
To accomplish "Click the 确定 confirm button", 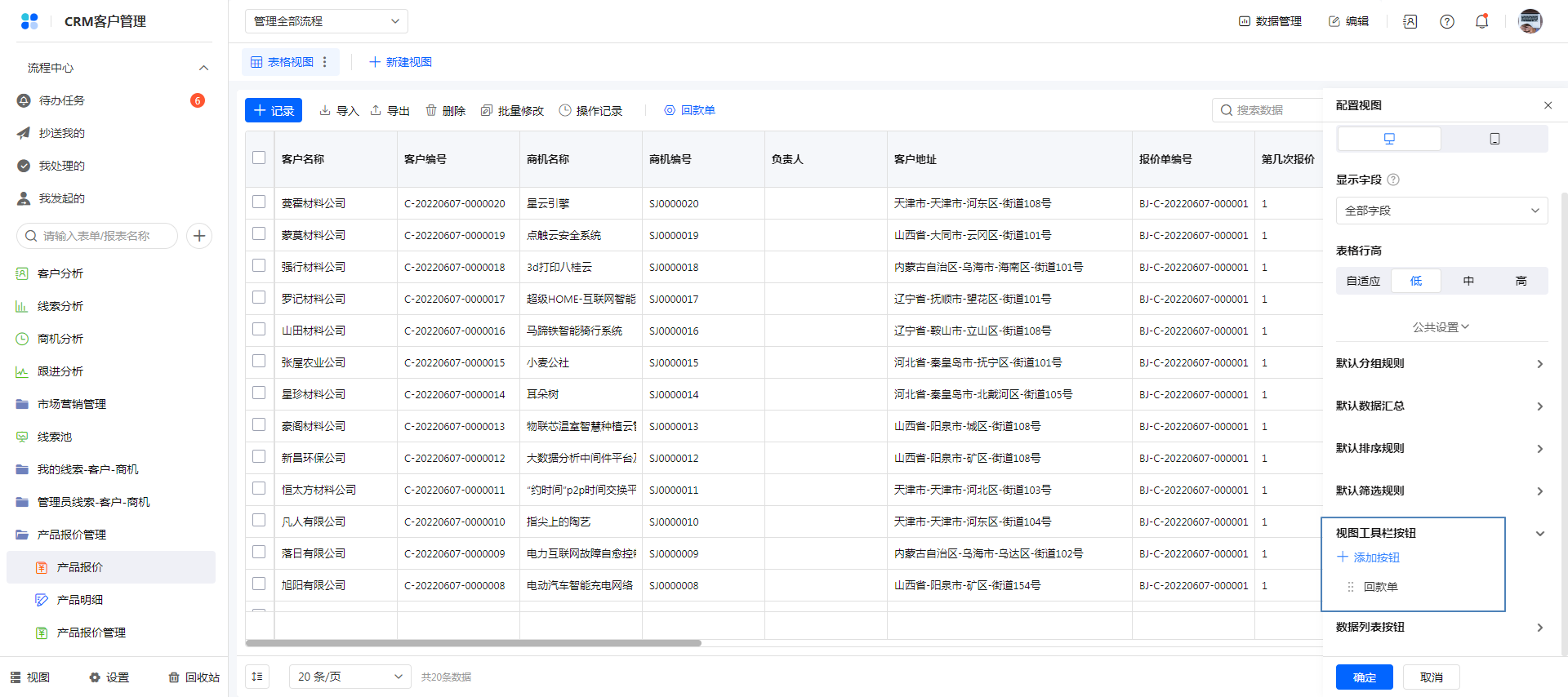I will [1364, 677].
